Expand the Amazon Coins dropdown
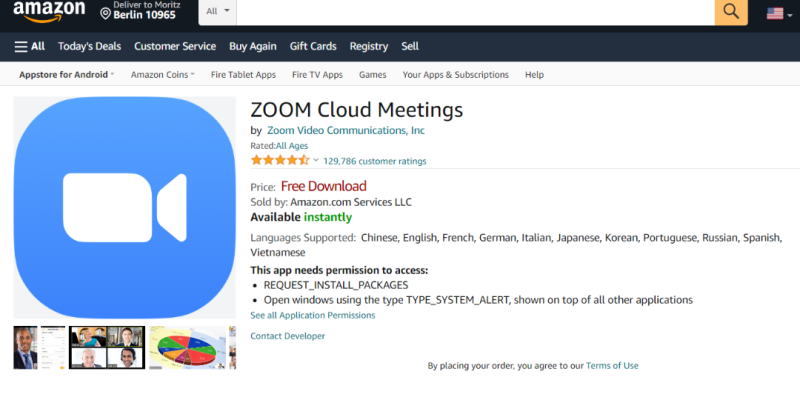Image resolution: width=800 pixels, height=400 pixels. [163, 74]
